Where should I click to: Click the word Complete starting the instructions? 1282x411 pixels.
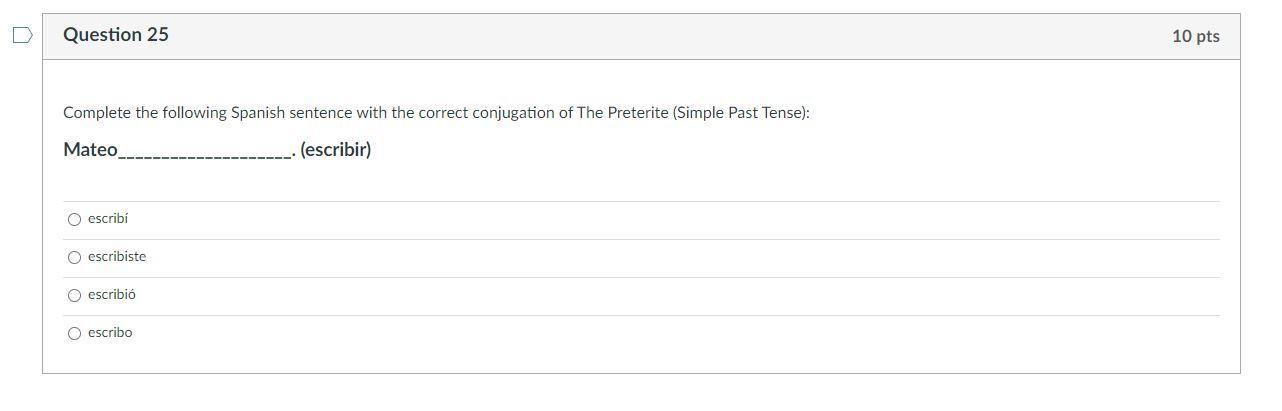click(97, 113)
